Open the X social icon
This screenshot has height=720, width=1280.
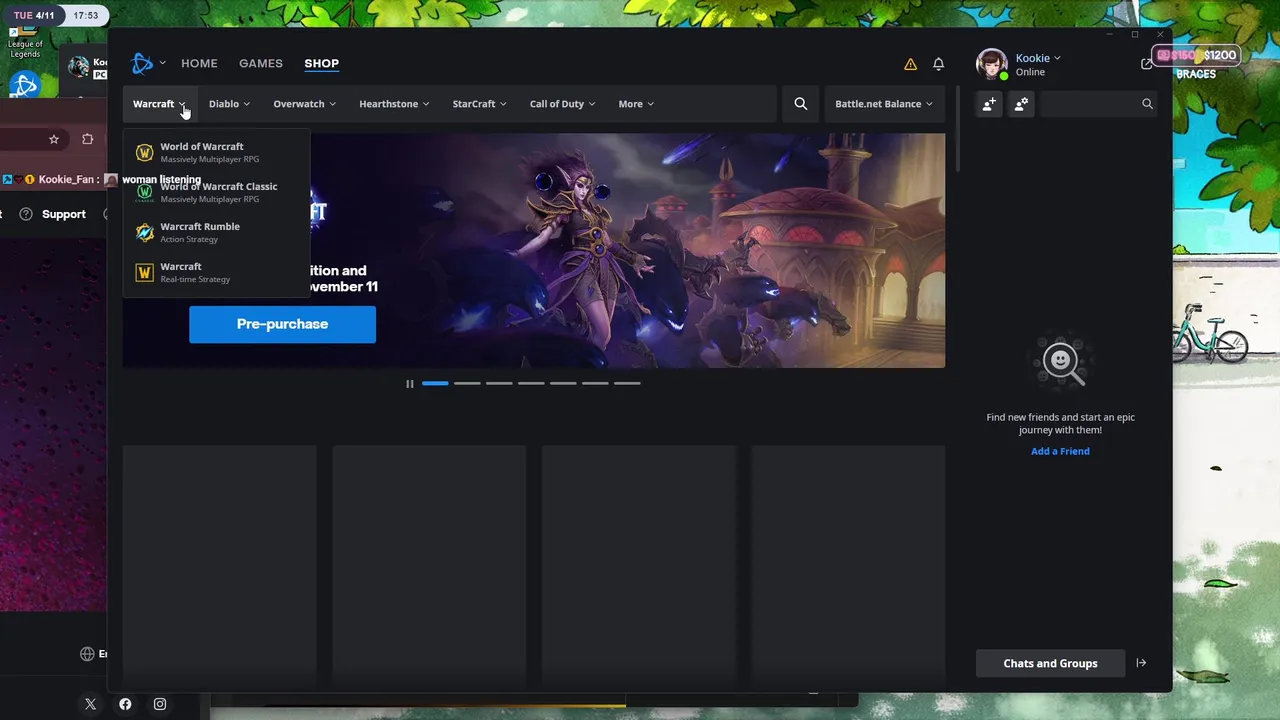(90, 704)
